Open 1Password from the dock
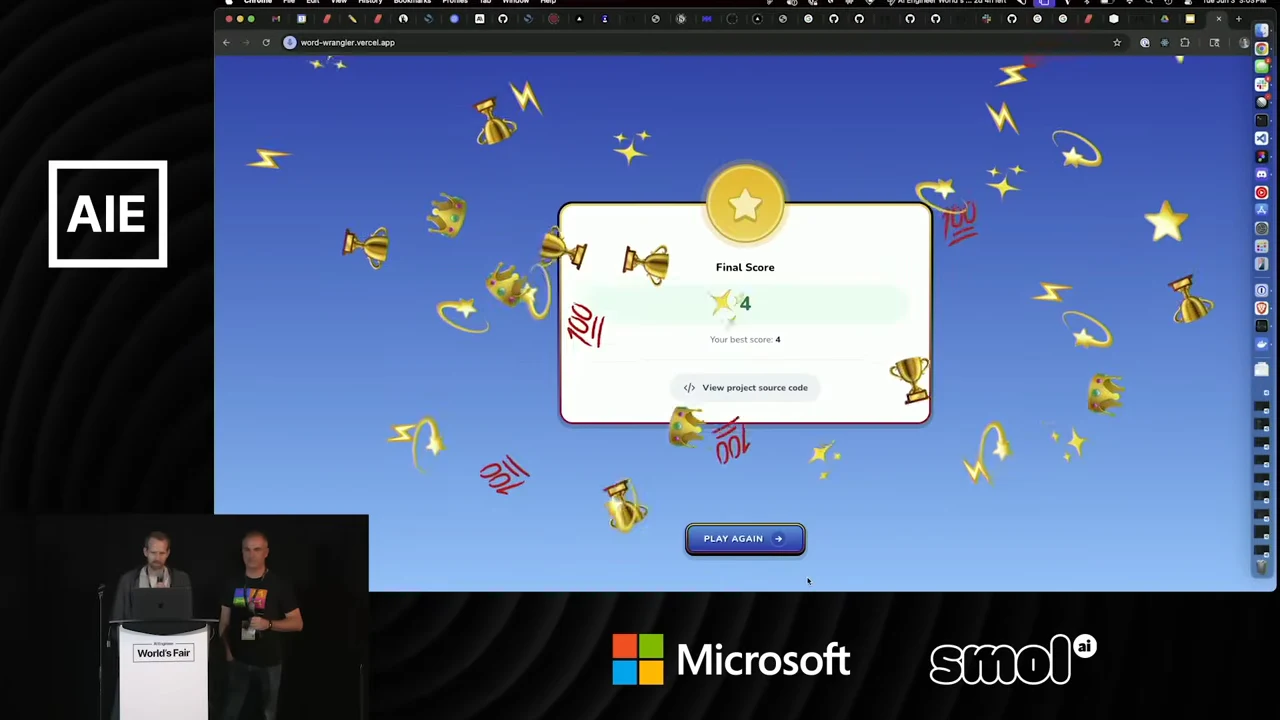The image size is (1280, 720). [x=1262, y=290]
